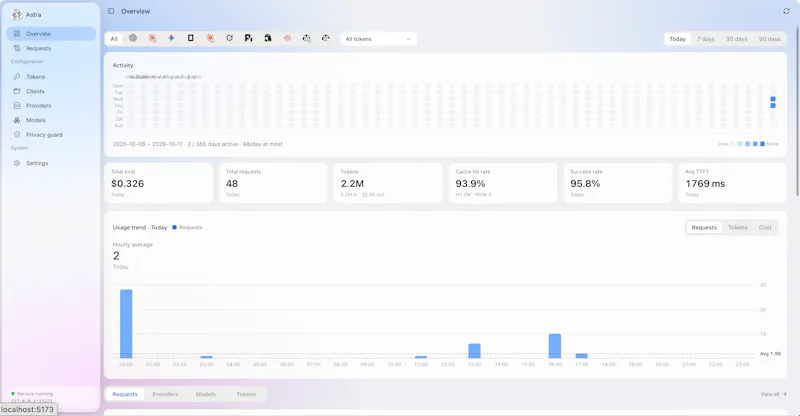Screen dimensions: 800x416
Task: Open the Settings page
Action: coord(51,163)
